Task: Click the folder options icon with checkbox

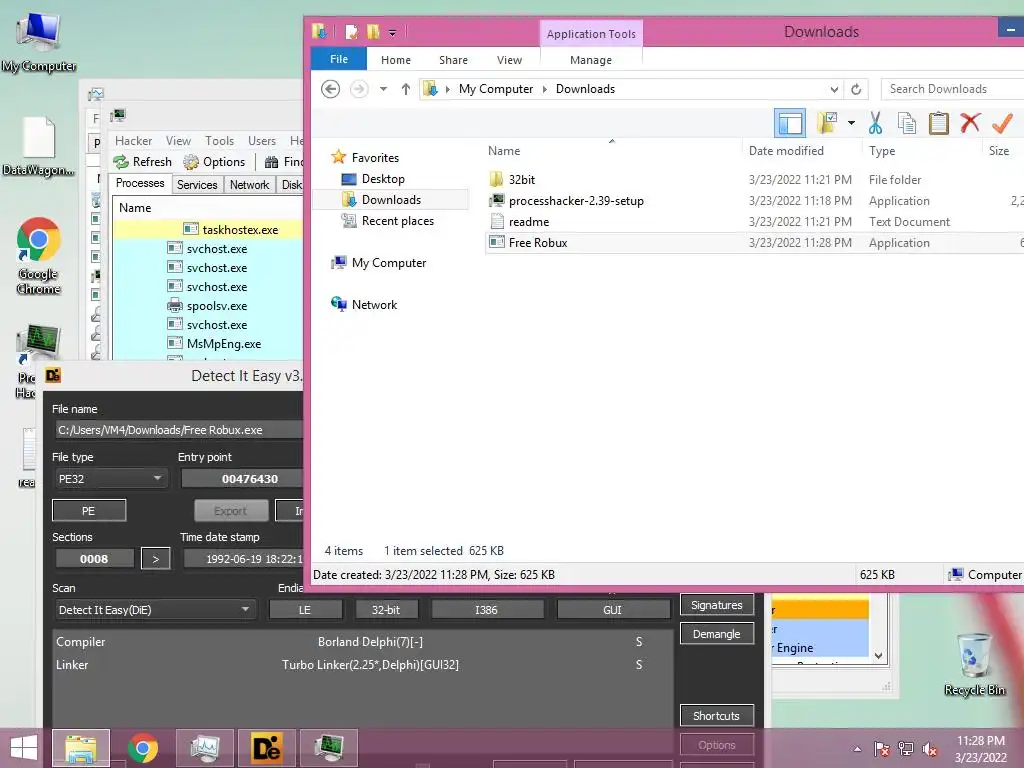Action: pos(827,123)
